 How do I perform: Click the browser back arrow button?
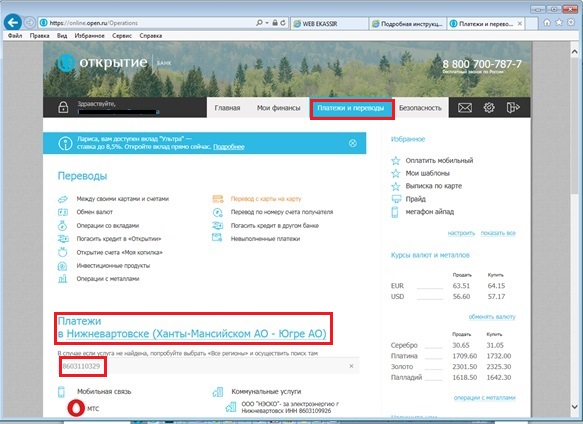click(x=13, y=23)
